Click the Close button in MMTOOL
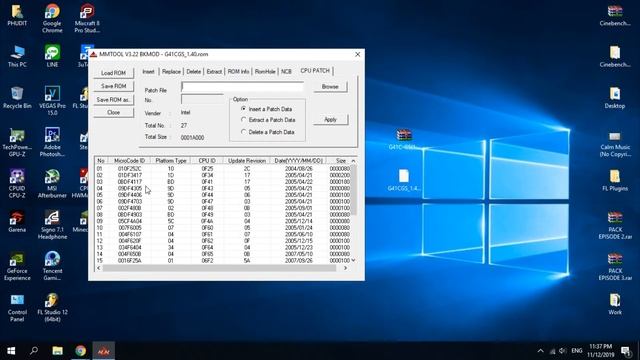The width and height of the screenshot is (640, 360). [x=113, y=112]
